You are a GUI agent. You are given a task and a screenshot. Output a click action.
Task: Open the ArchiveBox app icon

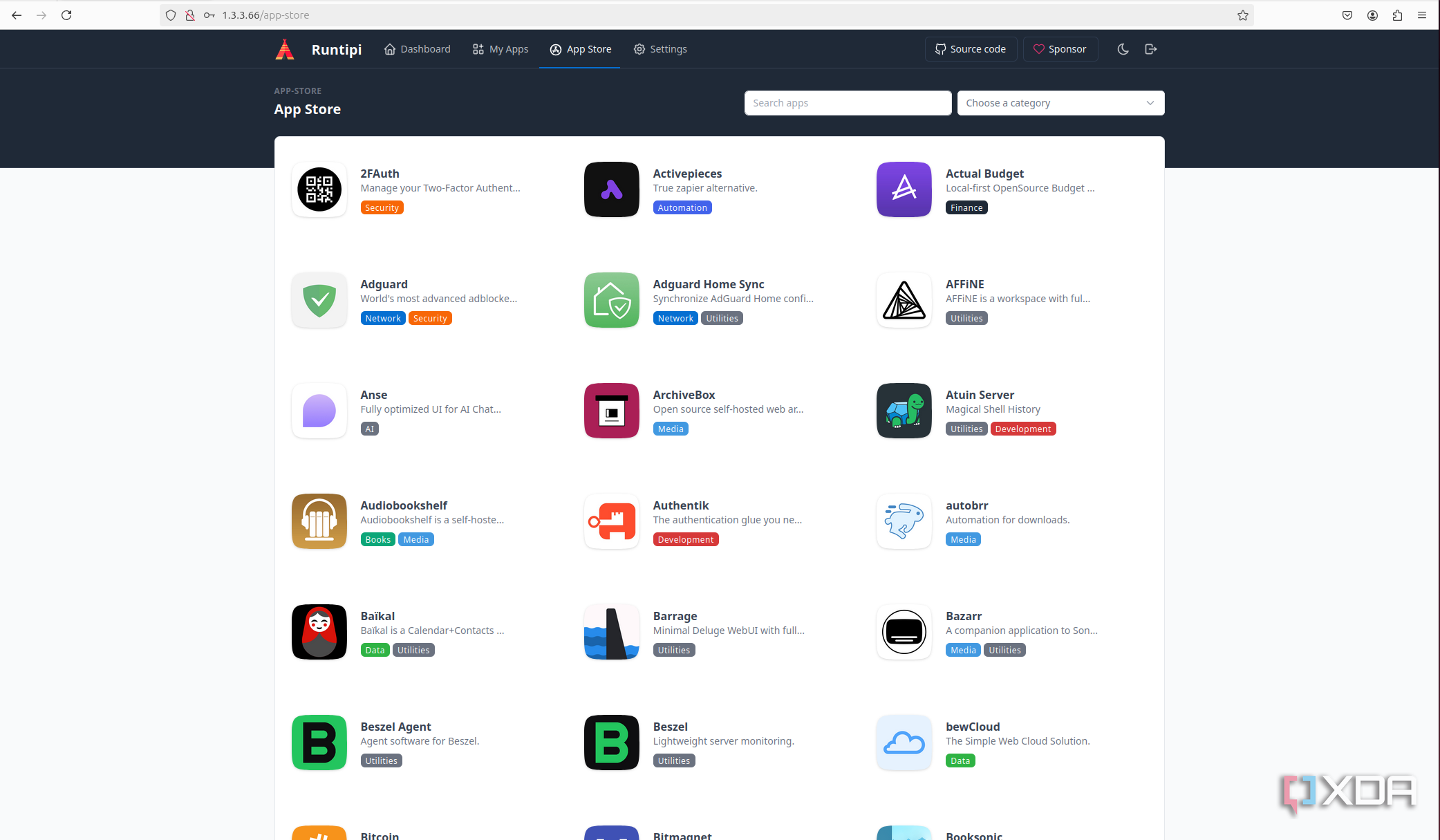tap(611, 411)
